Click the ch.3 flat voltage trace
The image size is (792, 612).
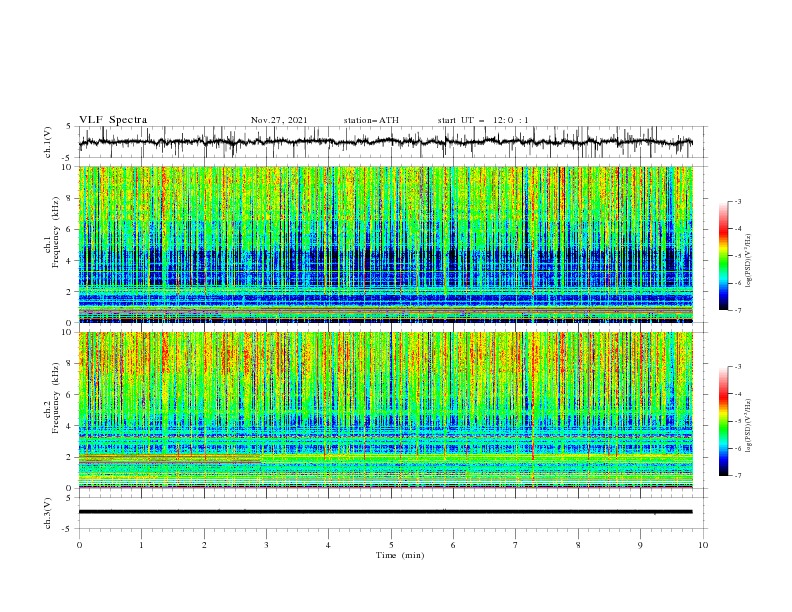(x=385, y=512)
